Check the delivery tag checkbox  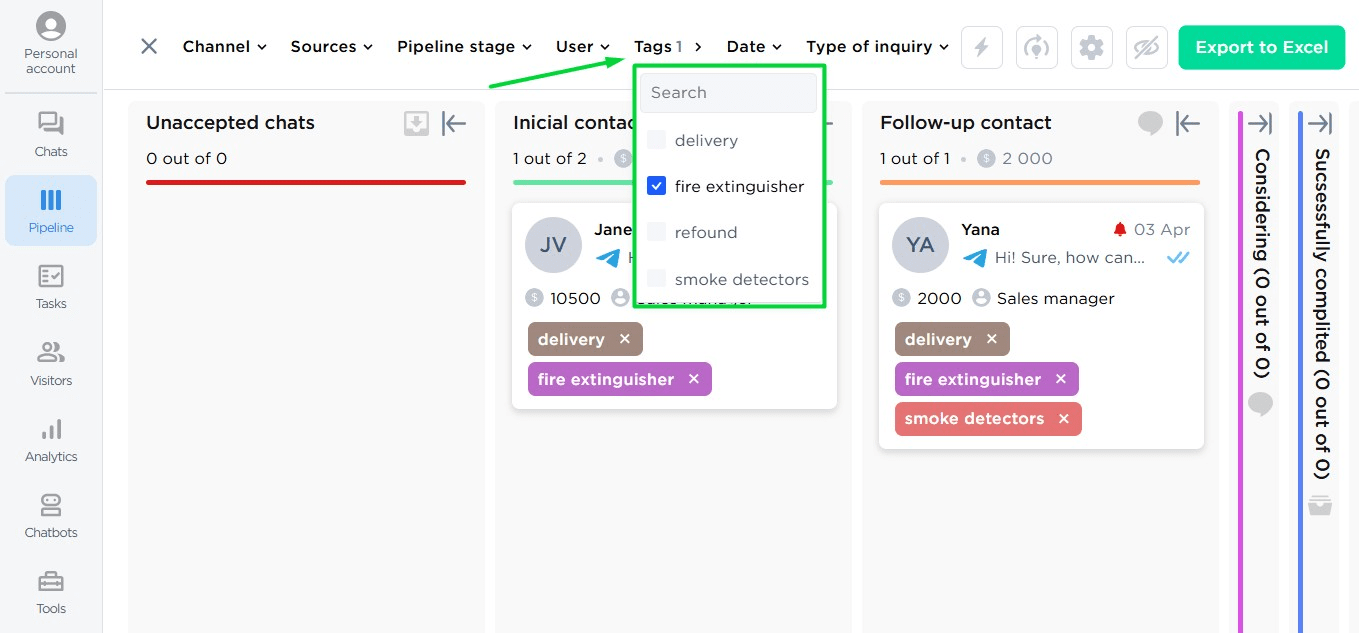657,140
